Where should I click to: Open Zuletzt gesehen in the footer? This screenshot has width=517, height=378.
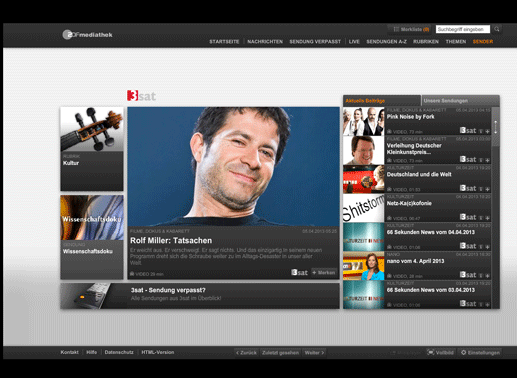[280, 353]
